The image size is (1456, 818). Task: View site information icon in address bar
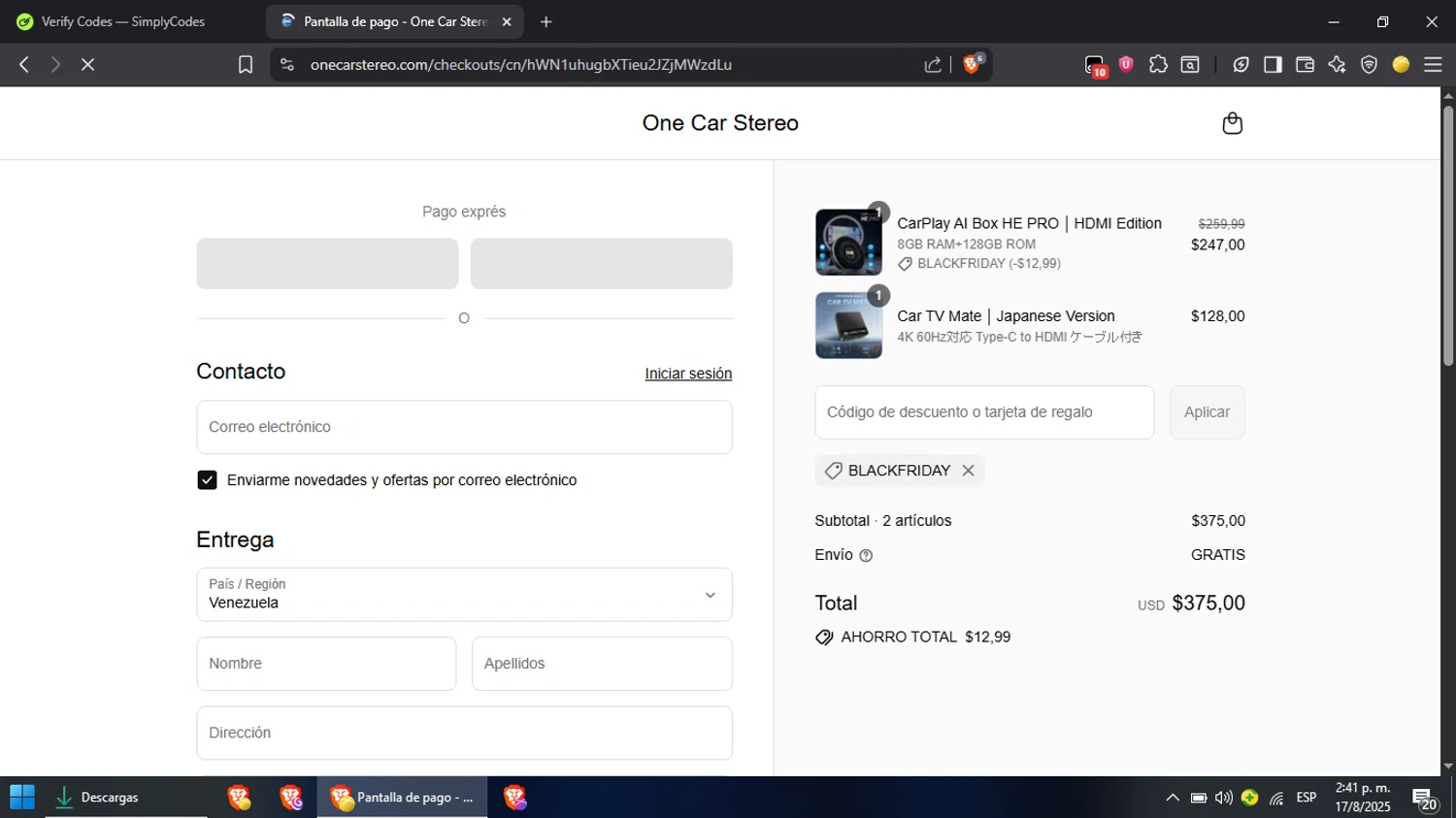[286, 64]
